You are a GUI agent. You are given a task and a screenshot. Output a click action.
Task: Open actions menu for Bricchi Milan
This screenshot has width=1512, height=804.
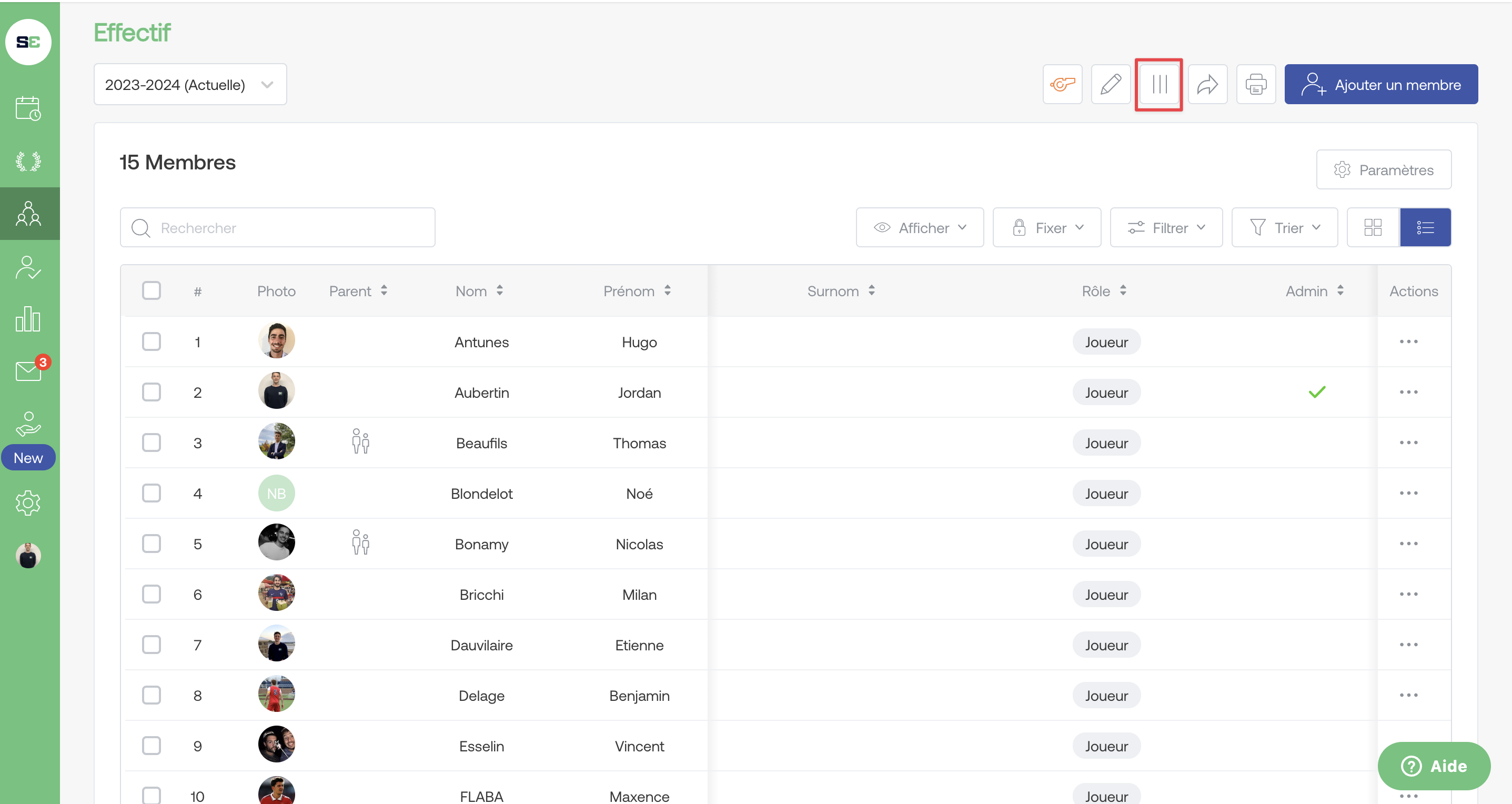1409,594
